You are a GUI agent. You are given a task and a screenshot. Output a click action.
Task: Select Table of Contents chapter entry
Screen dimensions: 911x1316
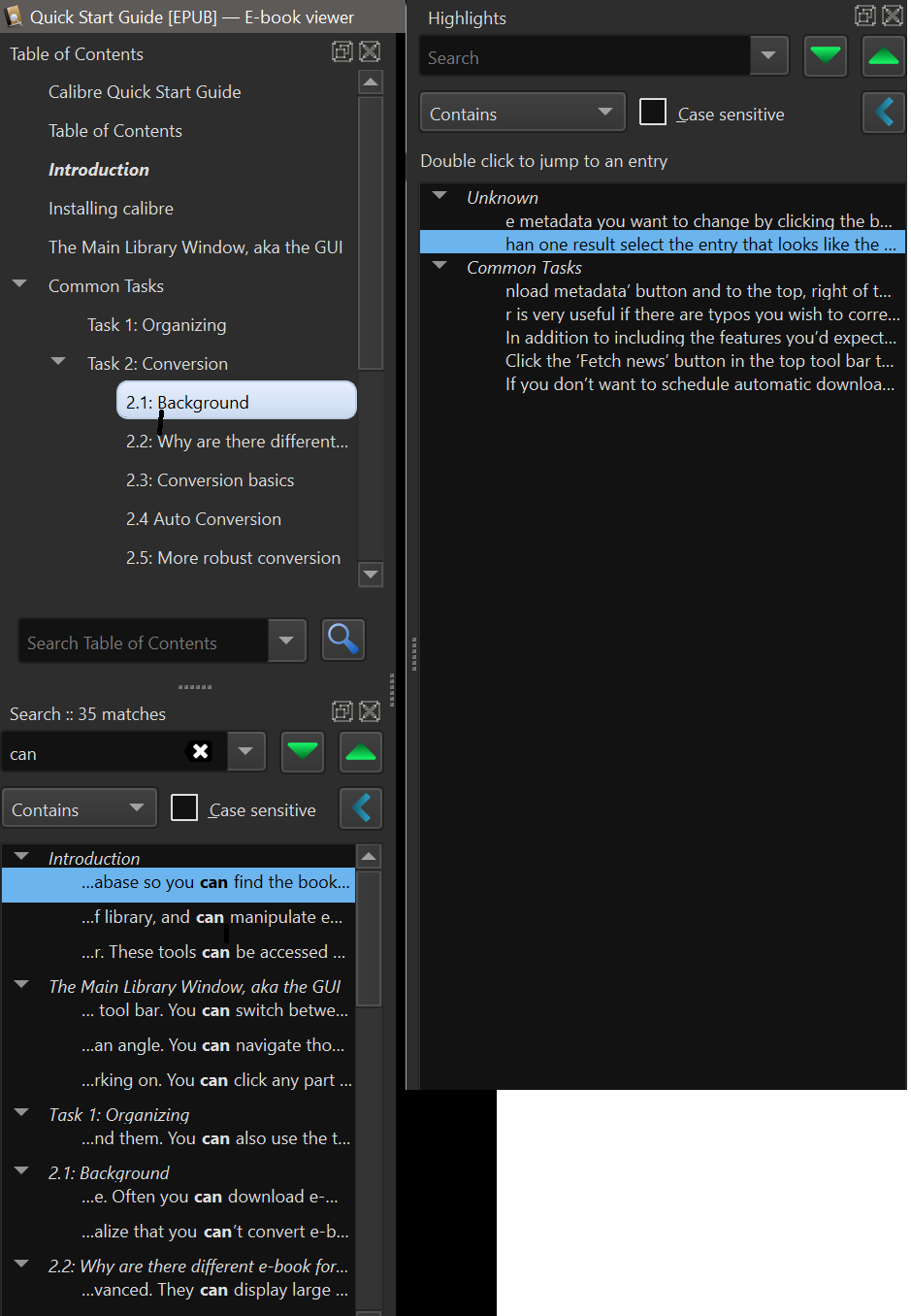(115, 131)
